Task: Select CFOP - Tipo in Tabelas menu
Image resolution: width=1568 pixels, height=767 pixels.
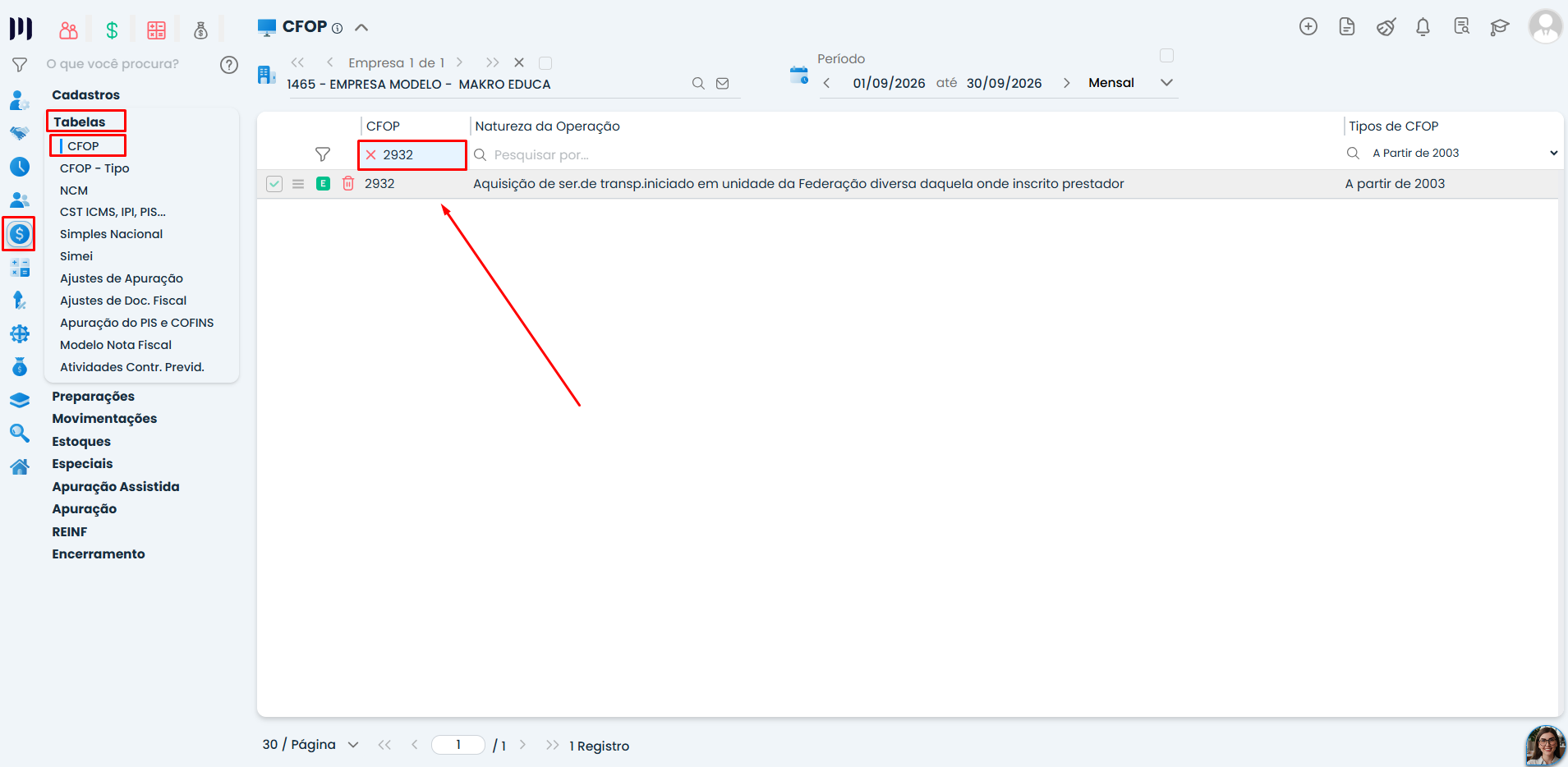Action: 94,168
